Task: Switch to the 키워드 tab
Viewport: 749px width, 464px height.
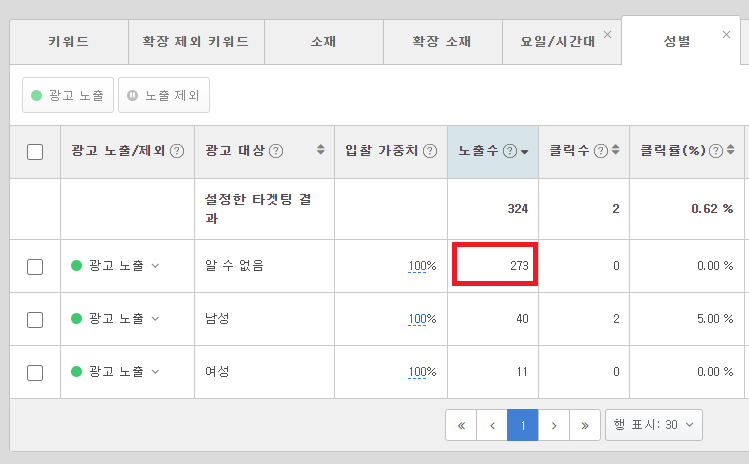Action: pyautogui.click(x=68, y=42)
